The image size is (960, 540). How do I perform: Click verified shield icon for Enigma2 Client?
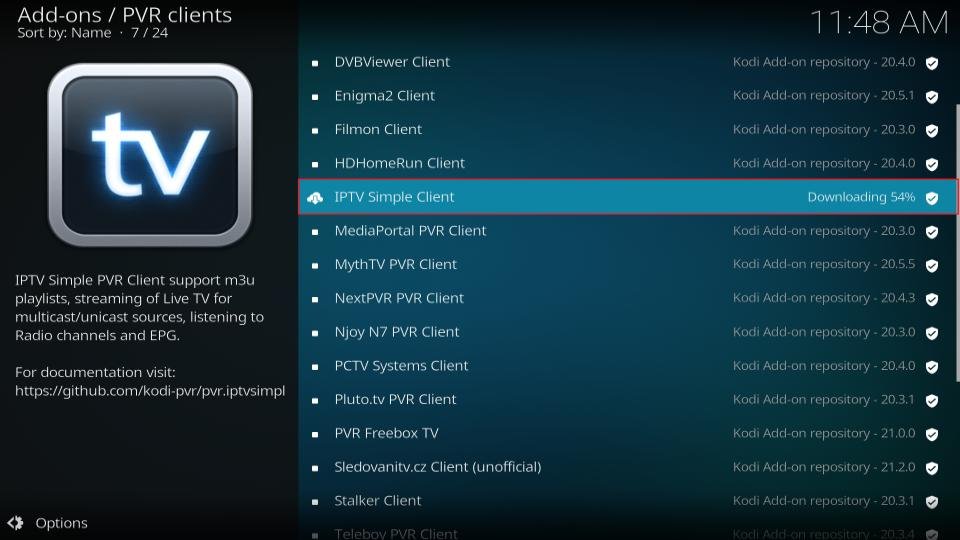(932, 97)
